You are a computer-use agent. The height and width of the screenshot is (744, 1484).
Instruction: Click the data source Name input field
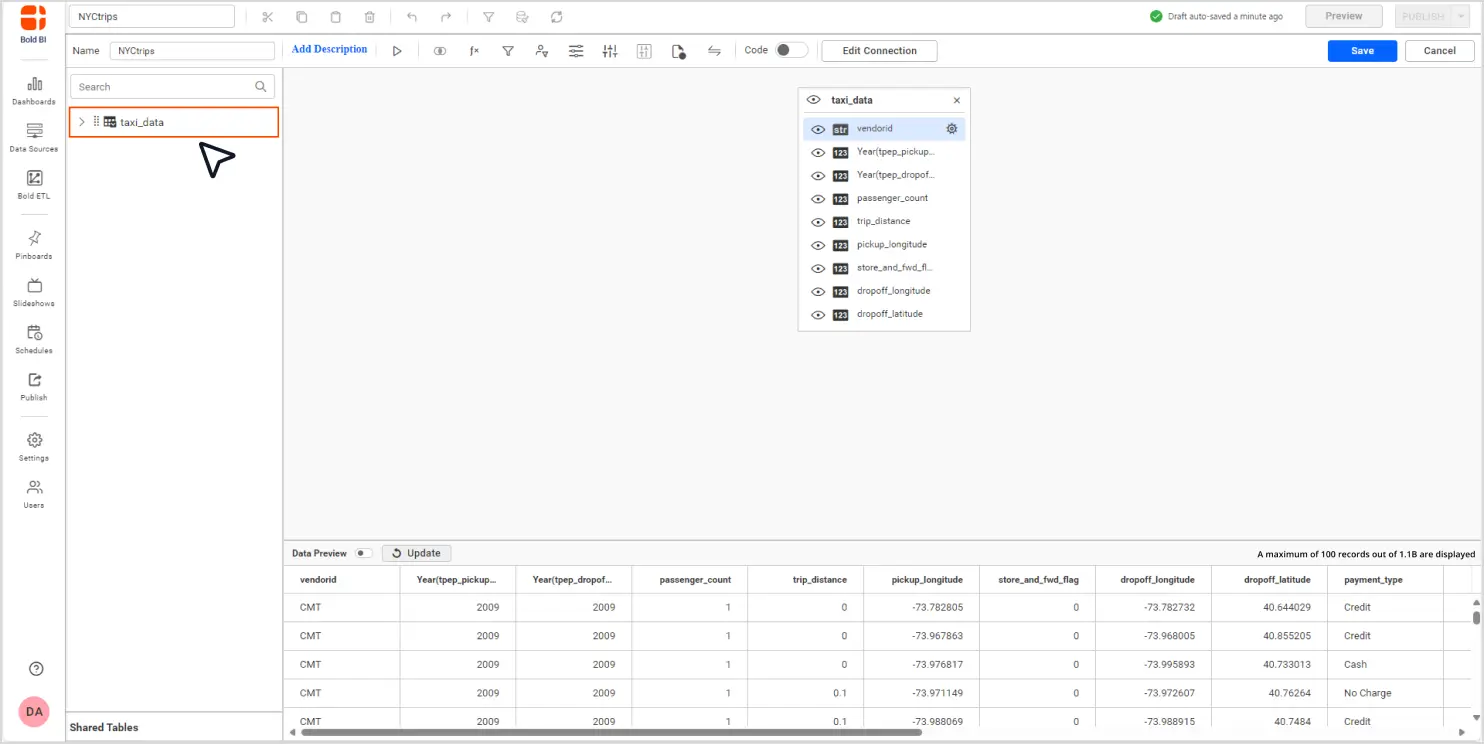tap(192, 51)
